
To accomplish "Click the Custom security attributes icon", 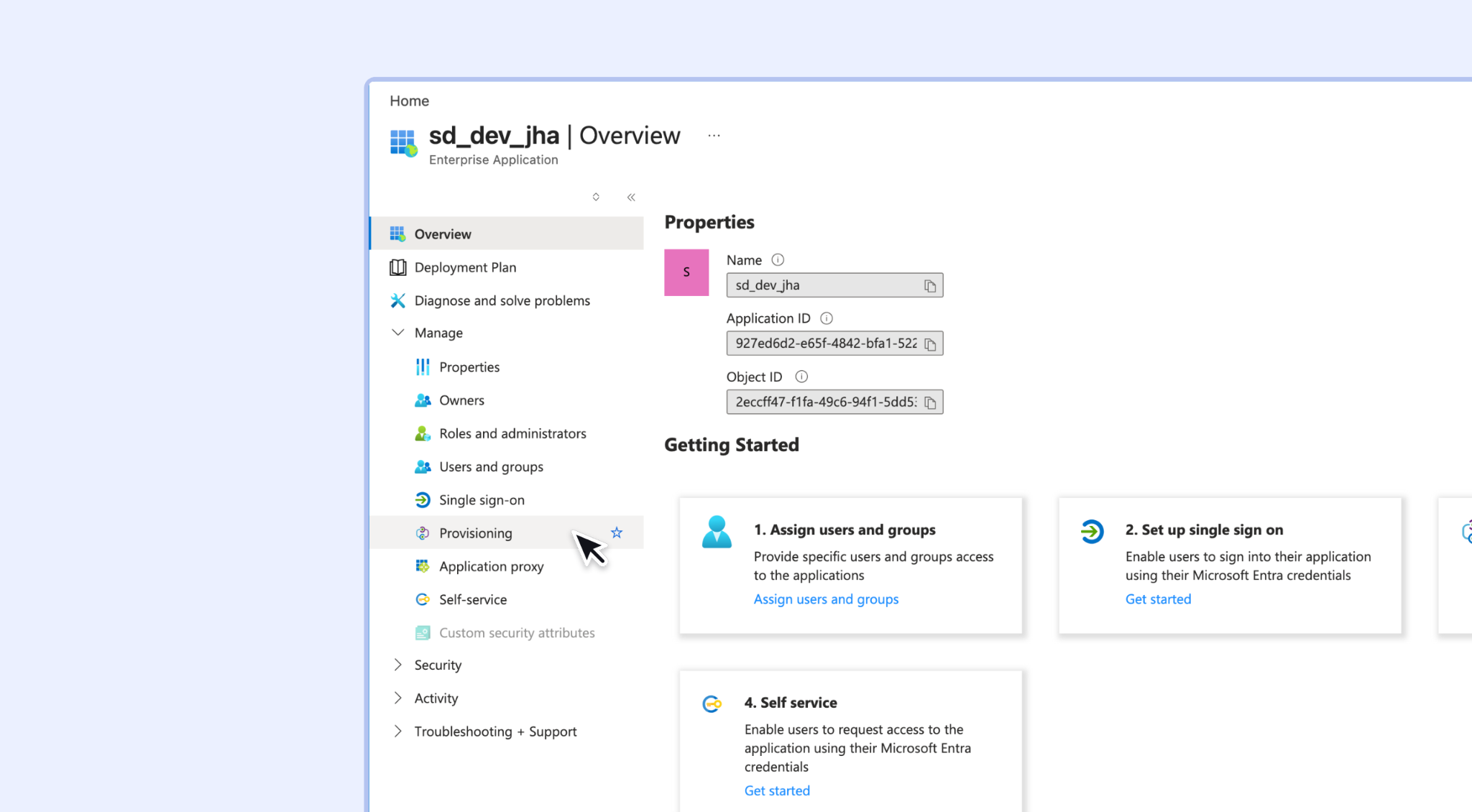I will (x=423, y=632).
